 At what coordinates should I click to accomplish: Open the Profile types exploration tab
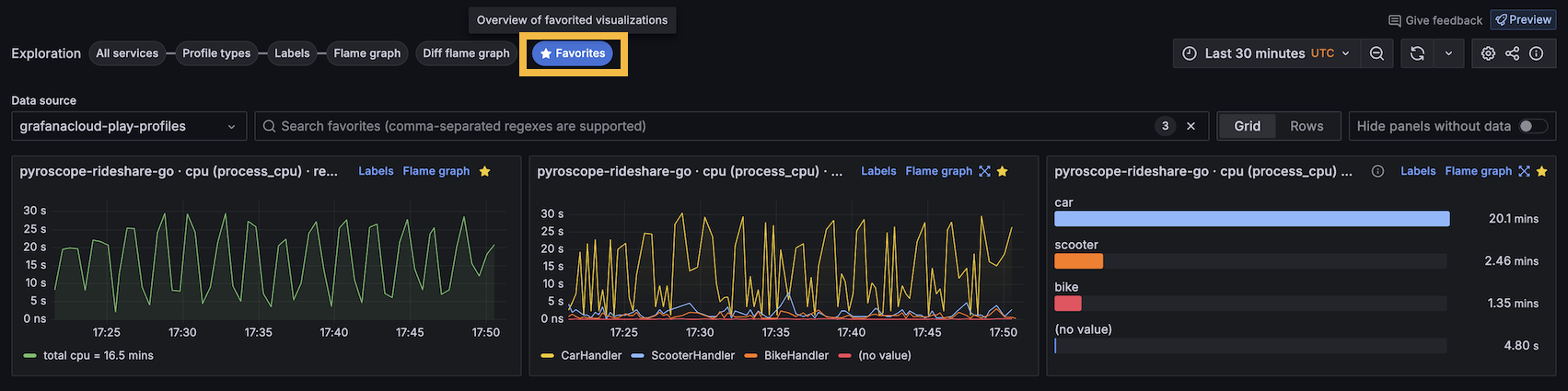(x=216, y=53)
